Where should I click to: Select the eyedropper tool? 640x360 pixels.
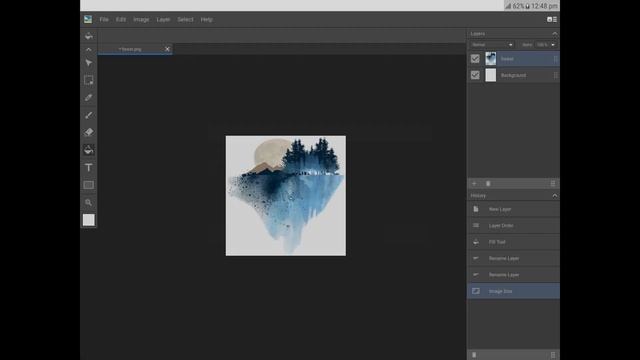pos(89,98)
